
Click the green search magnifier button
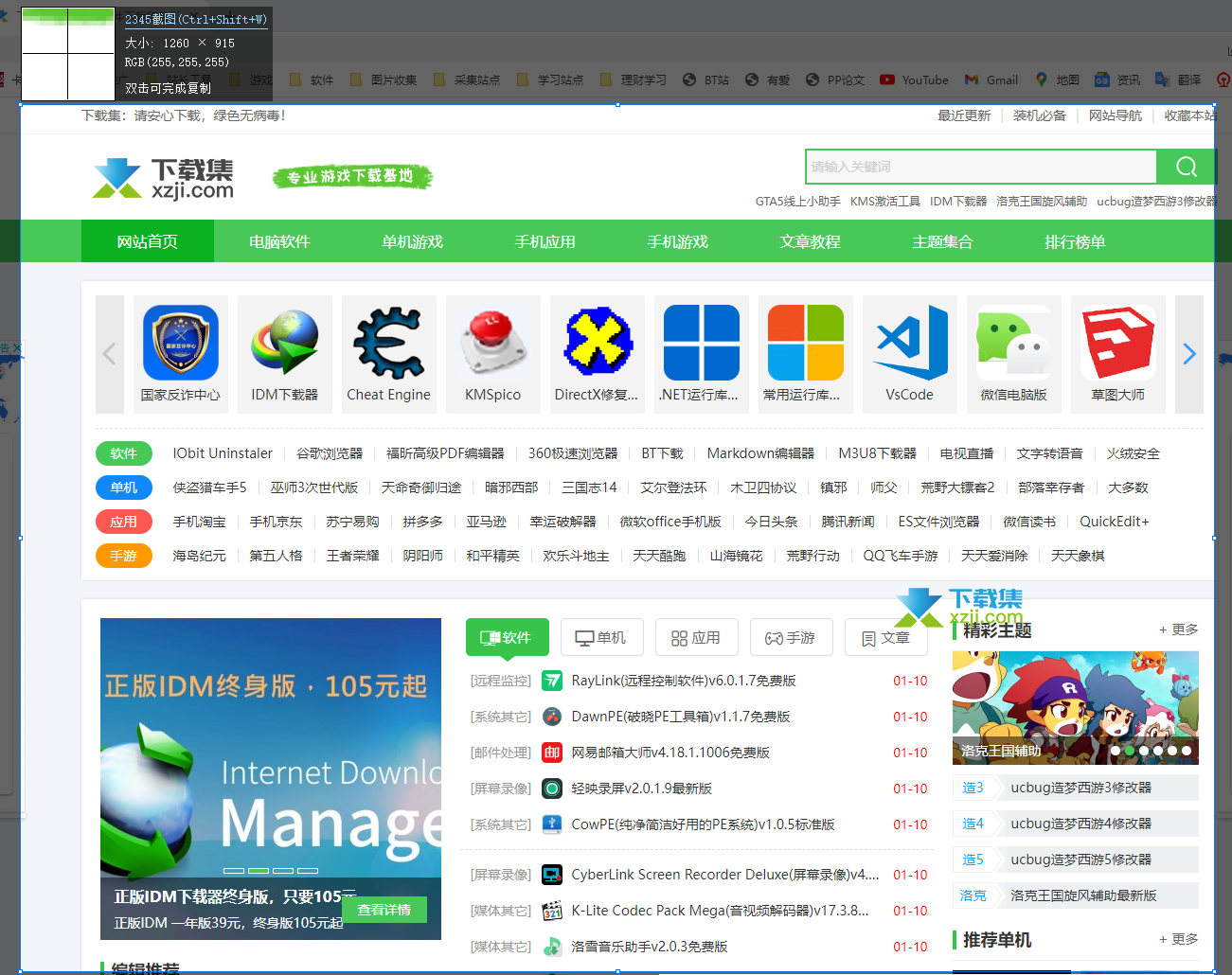click(x=1186, y=167)
